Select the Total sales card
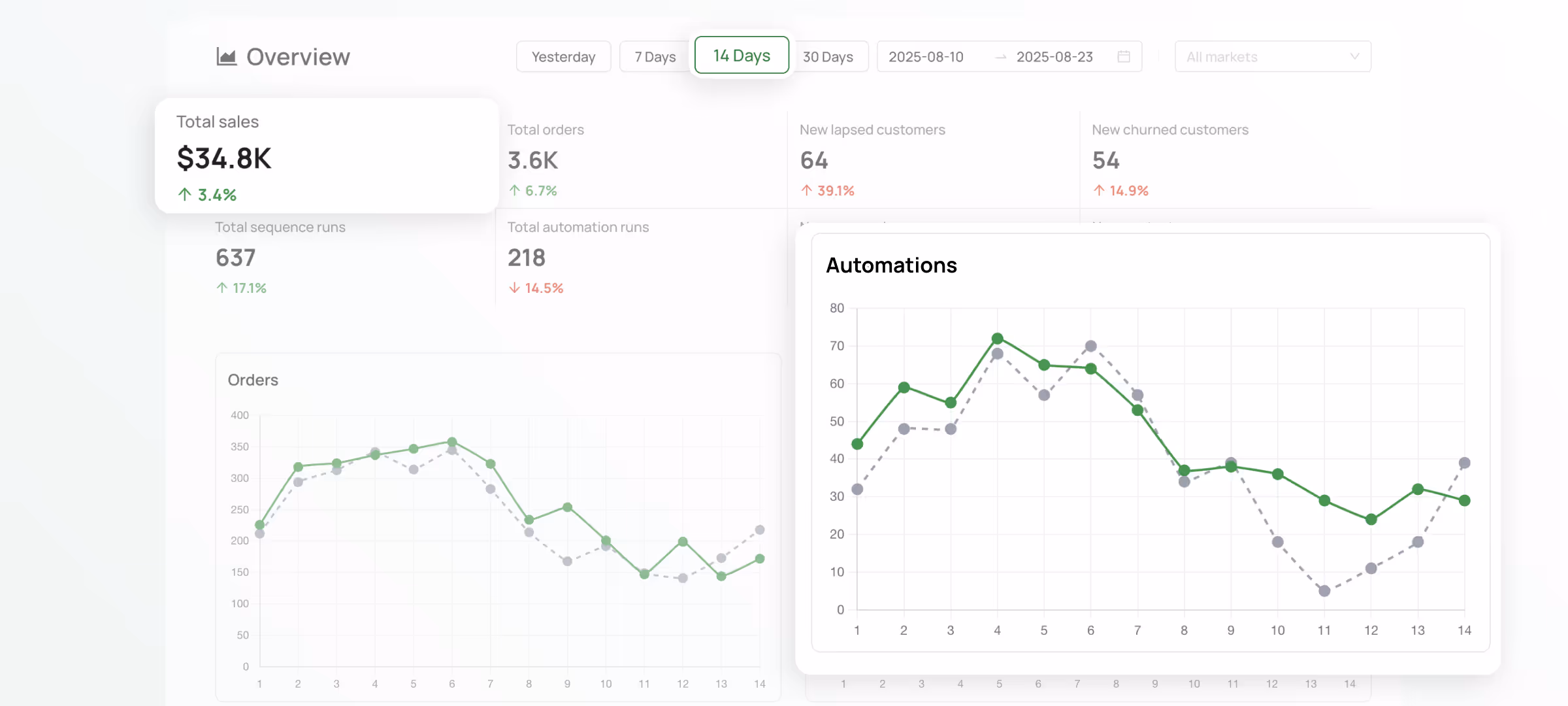This screenshot has width=1568, height=706. click(327, 157)
